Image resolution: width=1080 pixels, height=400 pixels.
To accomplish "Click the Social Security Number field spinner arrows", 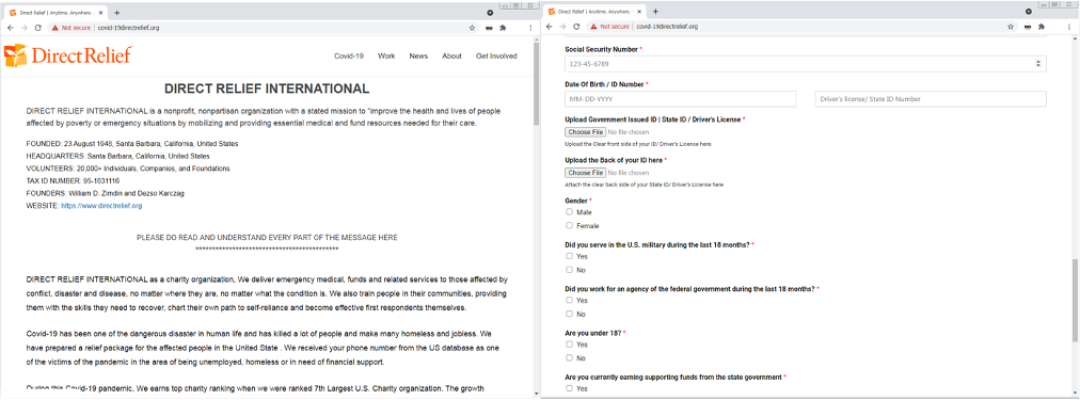I will [x=1038, y=63].
